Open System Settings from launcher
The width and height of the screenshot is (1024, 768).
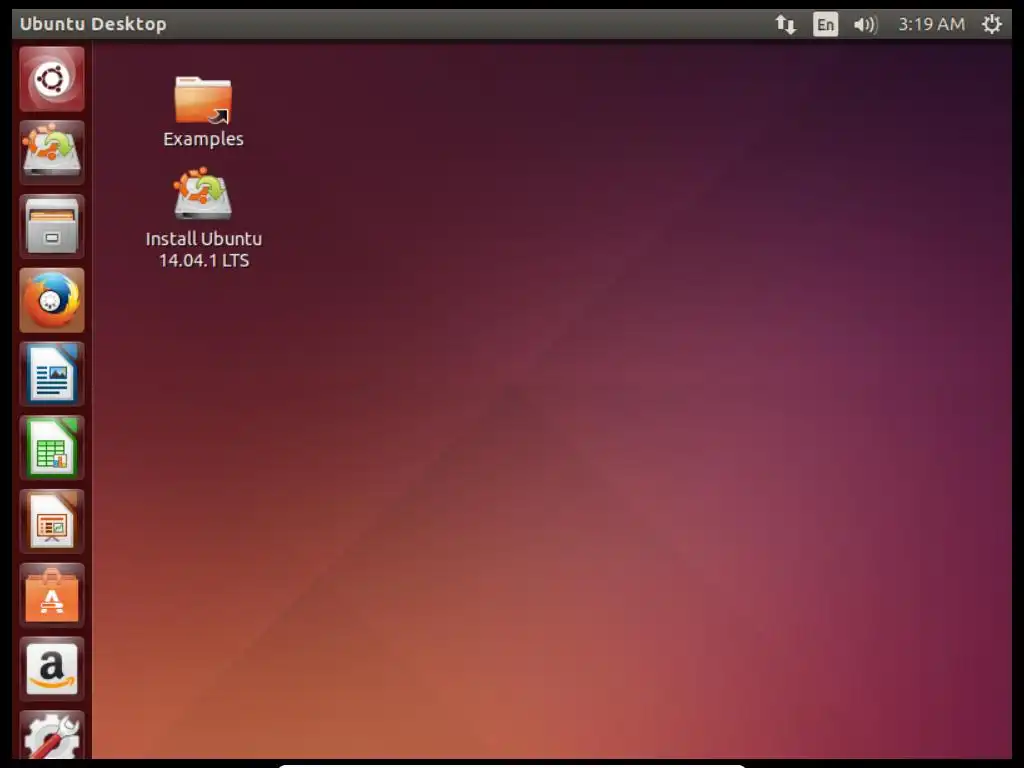click(52, 735)
